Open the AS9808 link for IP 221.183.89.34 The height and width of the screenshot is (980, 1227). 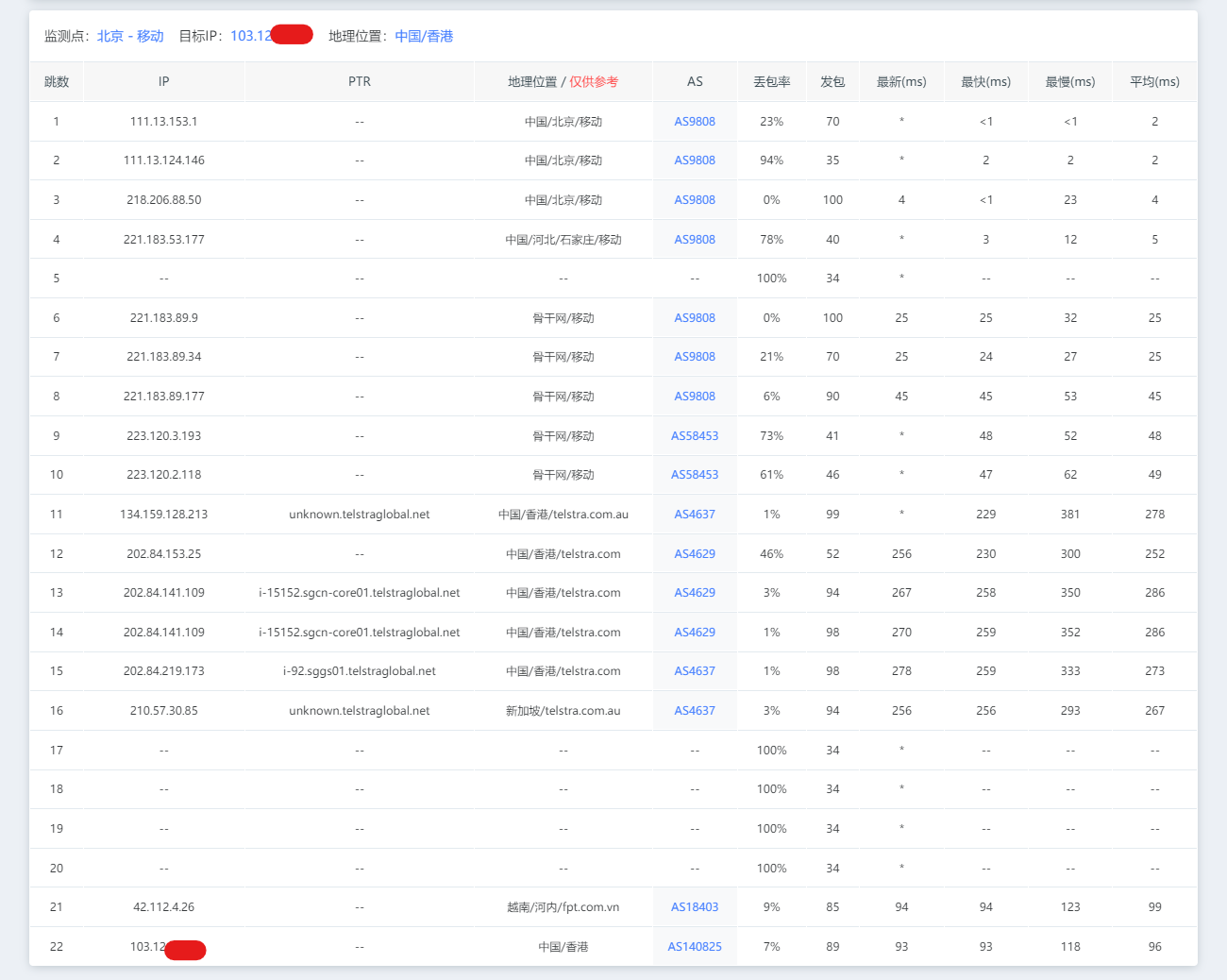(x=695, y=357)
